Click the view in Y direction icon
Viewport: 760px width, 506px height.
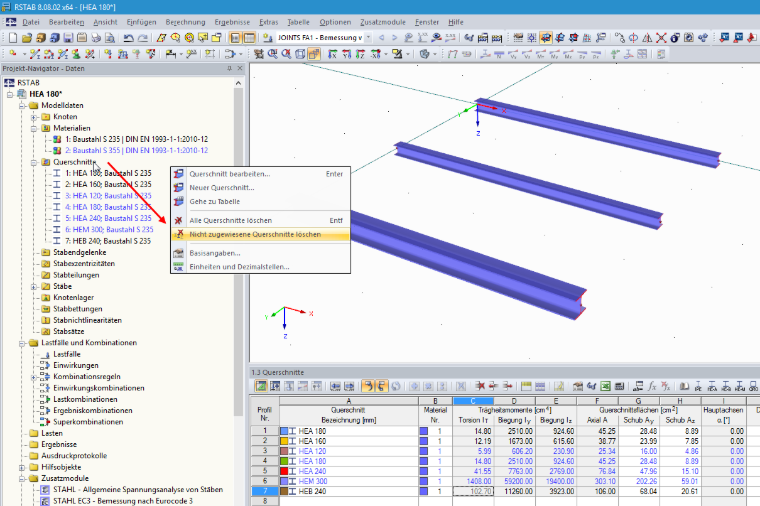point(347,54)
